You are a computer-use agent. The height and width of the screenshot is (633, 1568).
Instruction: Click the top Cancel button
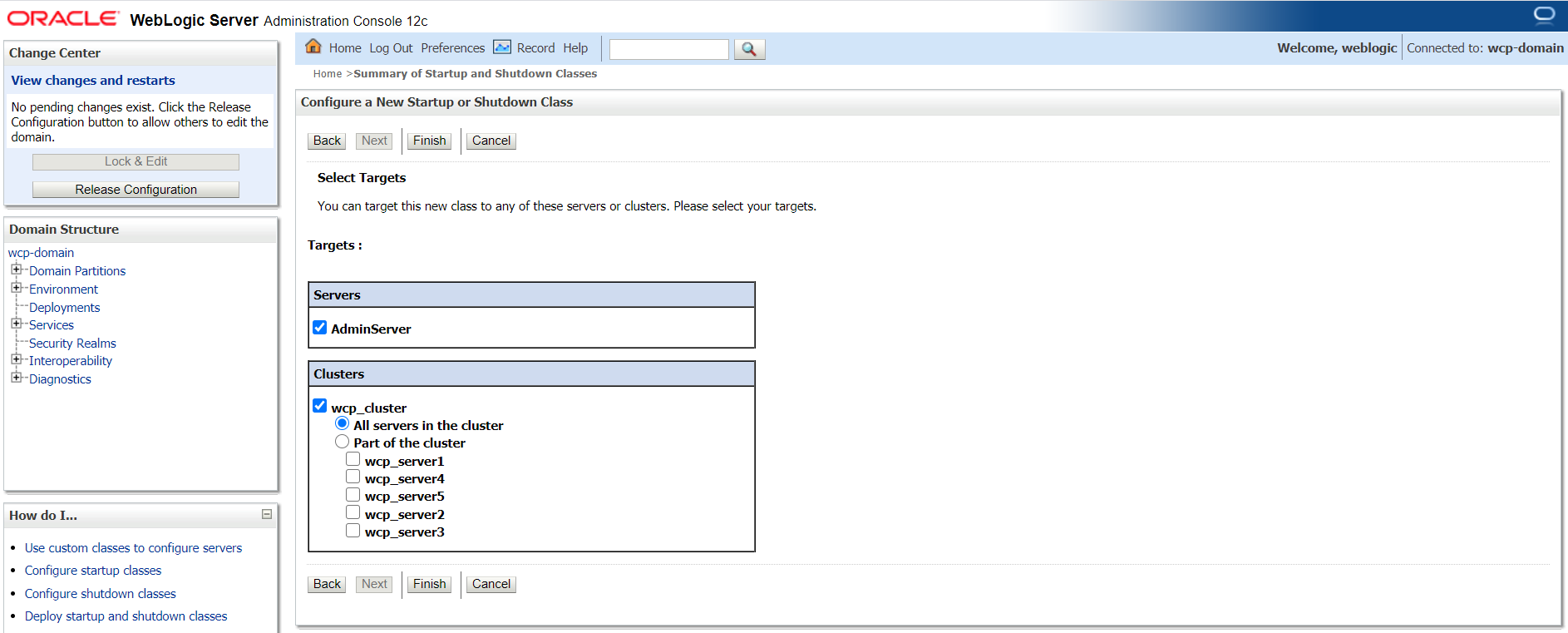click(x=491, y=141)
